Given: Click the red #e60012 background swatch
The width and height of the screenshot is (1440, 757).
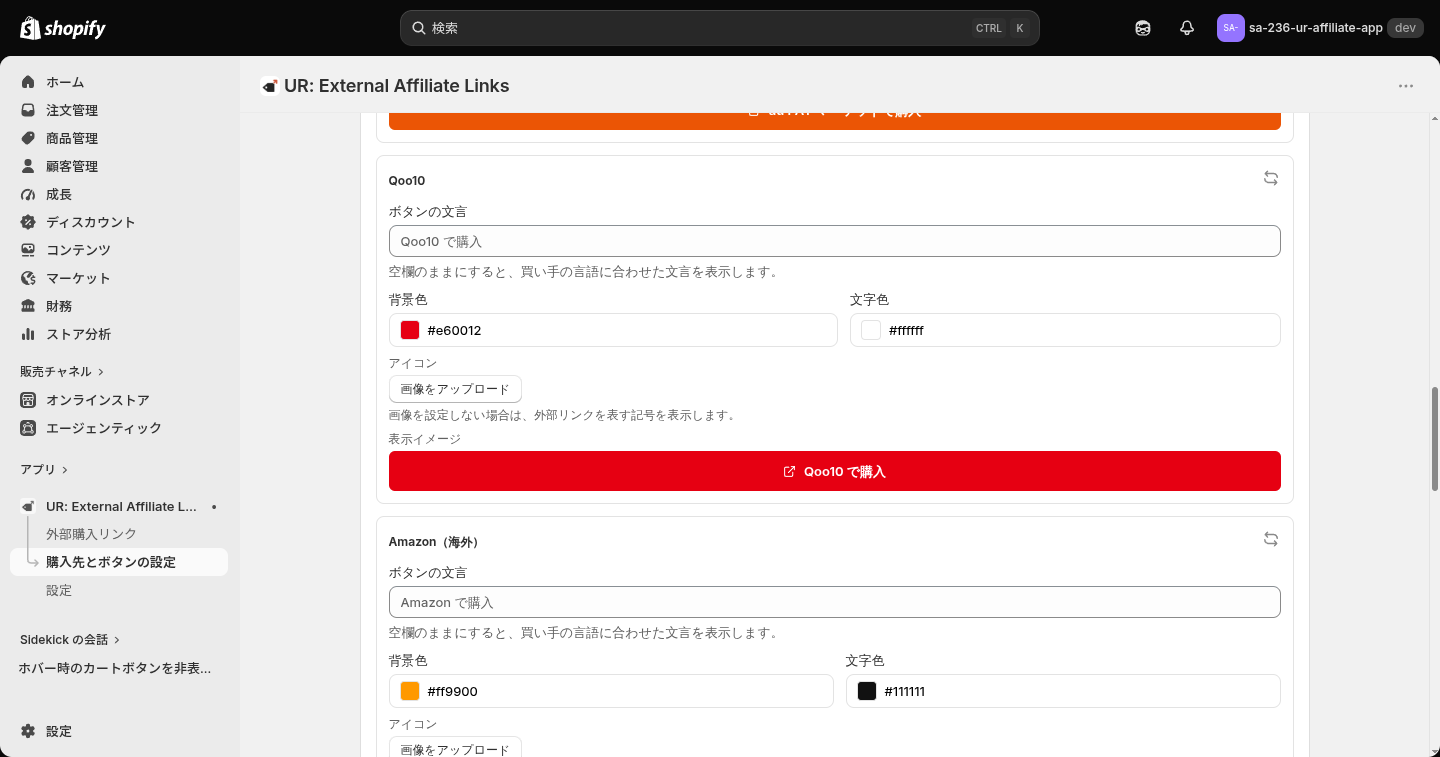Looking at the screenshot, I should pos(410,330).
